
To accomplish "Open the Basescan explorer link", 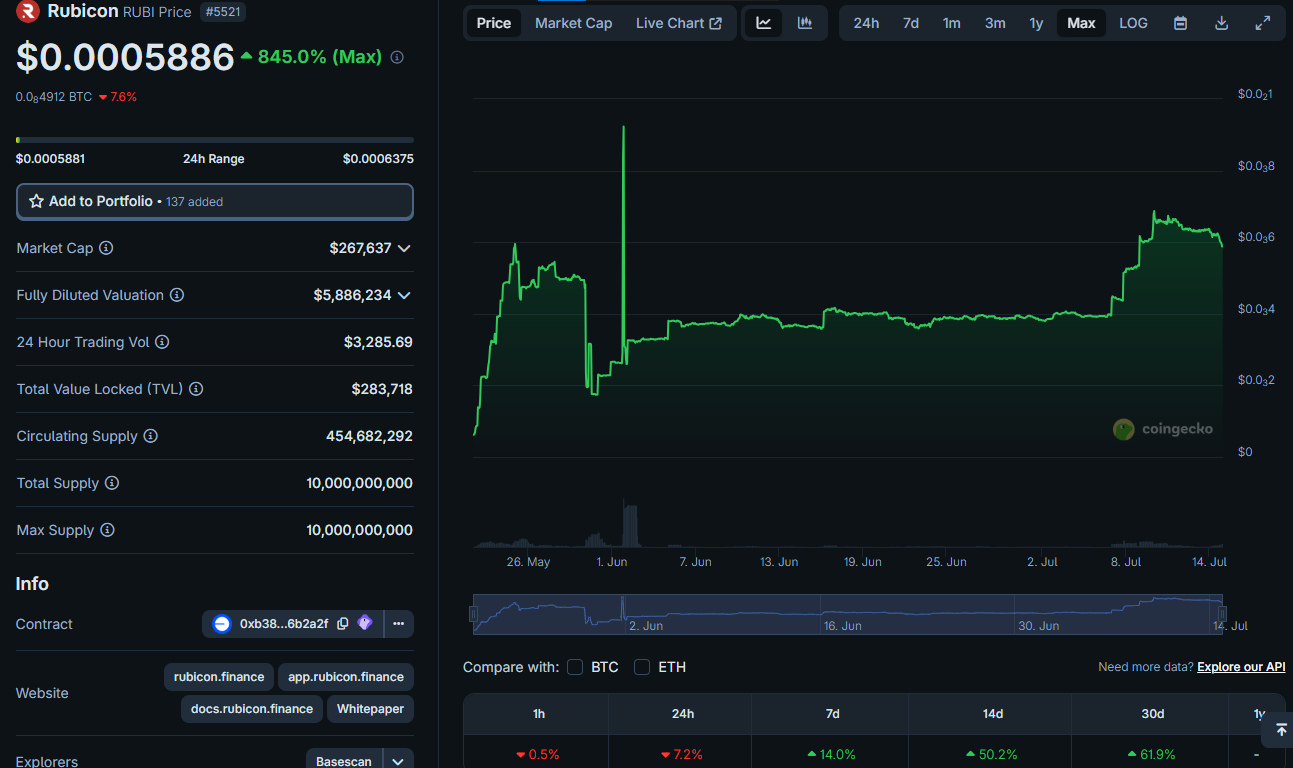I will 344,761.
